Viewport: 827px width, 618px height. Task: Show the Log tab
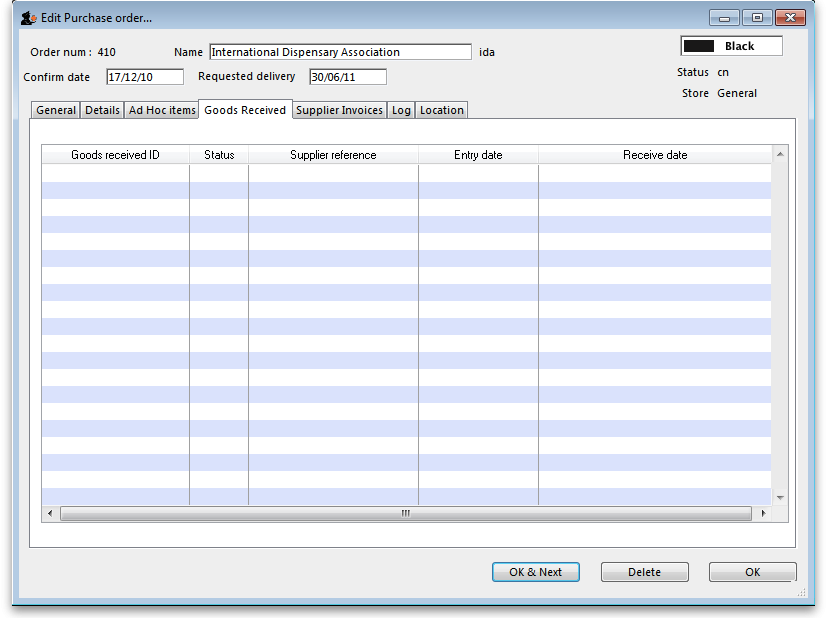tap(401, 110)
